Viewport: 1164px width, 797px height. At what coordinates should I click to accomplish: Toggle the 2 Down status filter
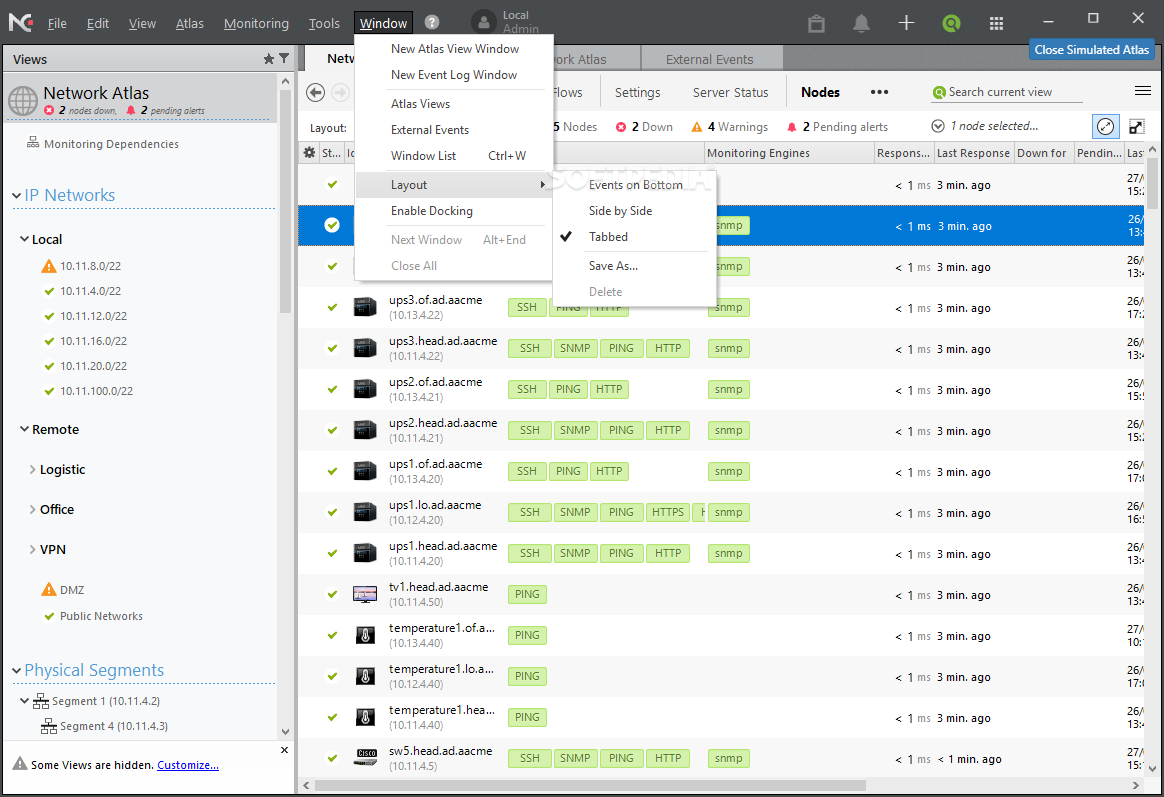(x=644, y=127)
